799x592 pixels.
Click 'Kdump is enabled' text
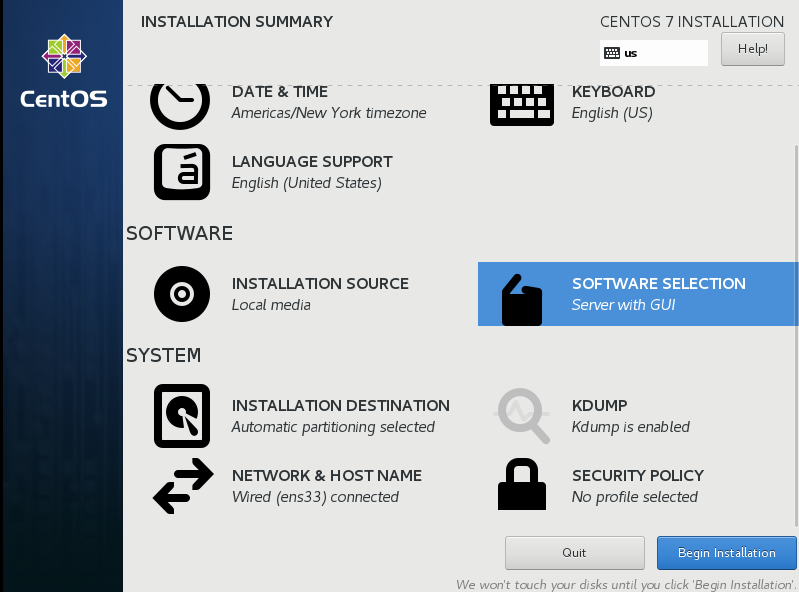[630, 426]
